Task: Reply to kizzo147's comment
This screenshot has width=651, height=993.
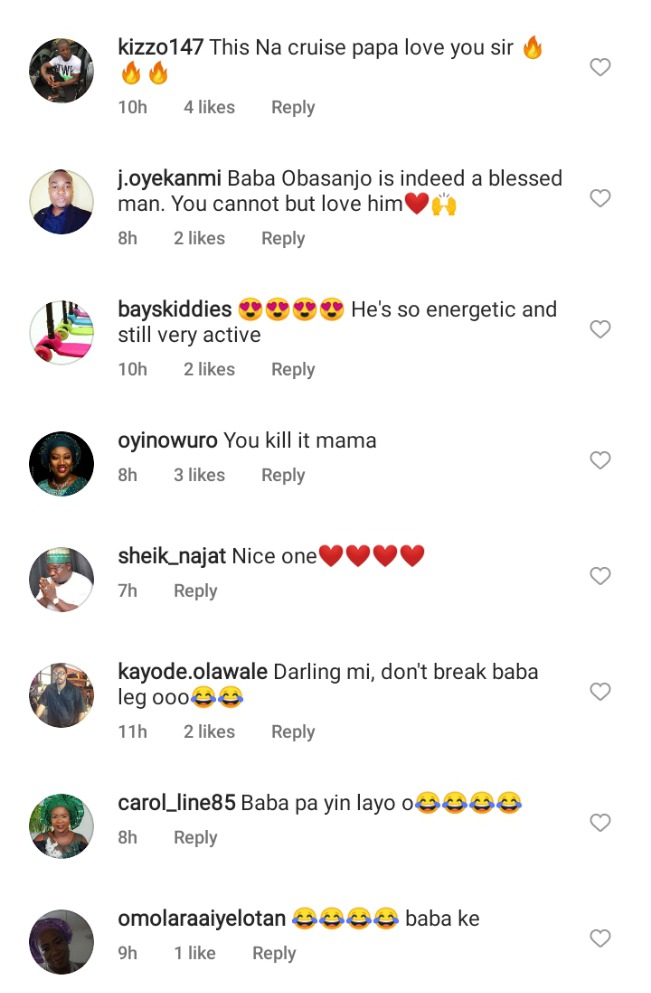Action: (x=293, y=108)
